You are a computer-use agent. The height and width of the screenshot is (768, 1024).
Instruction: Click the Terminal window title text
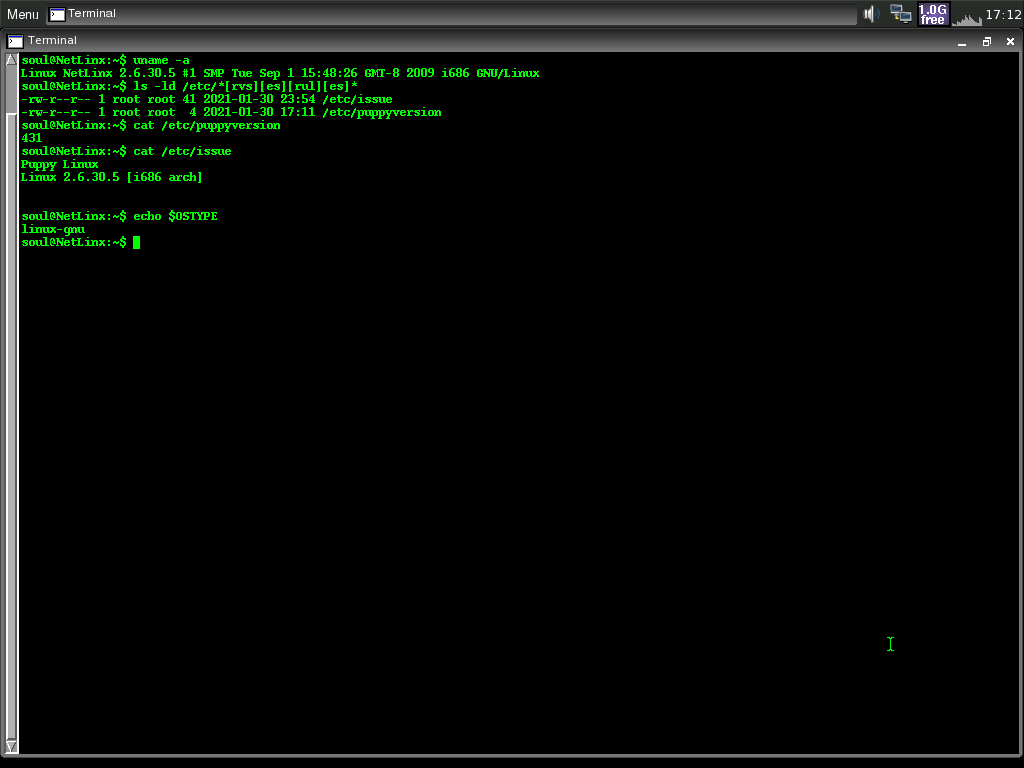(52, 40)
